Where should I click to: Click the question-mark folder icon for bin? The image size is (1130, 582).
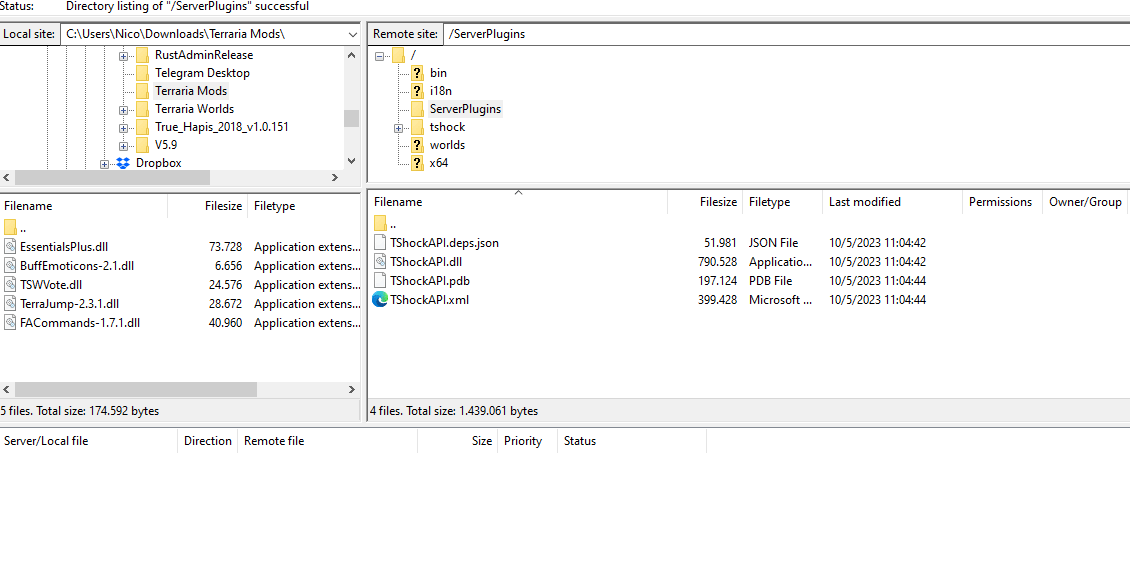[x=417, y=73]
